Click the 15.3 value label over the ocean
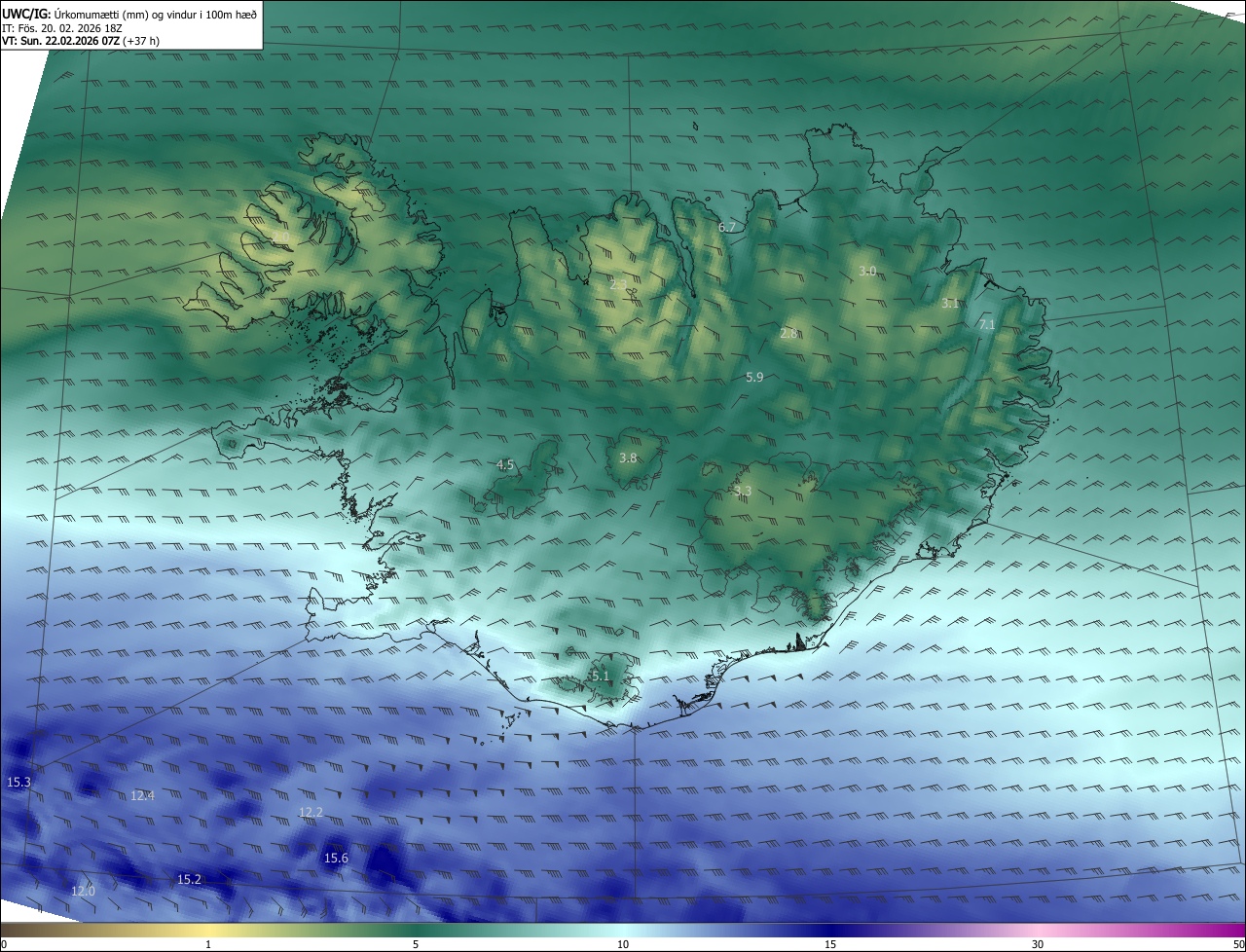Screen dimensions: 1246x952 (18, 783)
